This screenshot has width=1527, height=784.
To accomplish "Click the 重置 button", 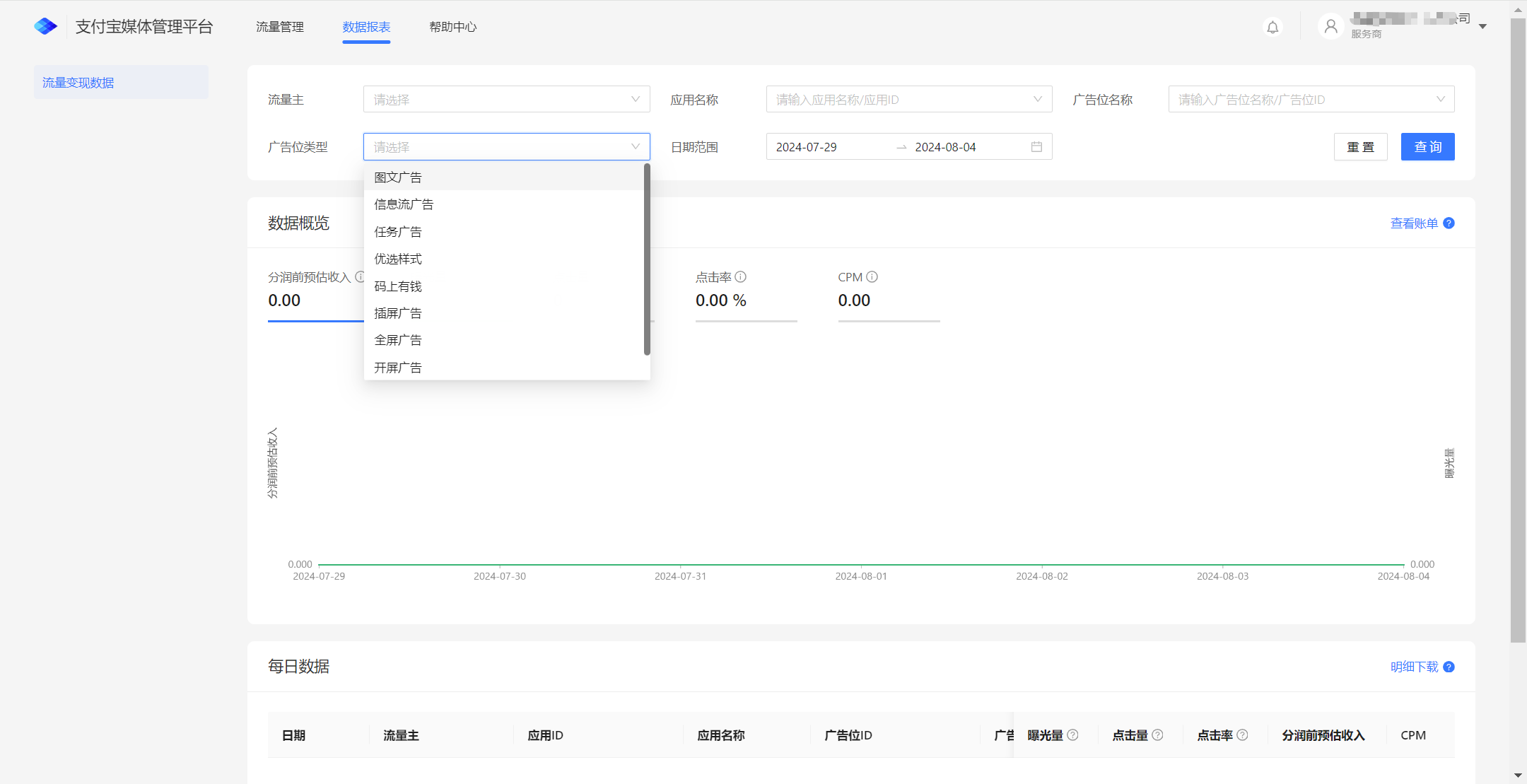I will pos(1360,147).
